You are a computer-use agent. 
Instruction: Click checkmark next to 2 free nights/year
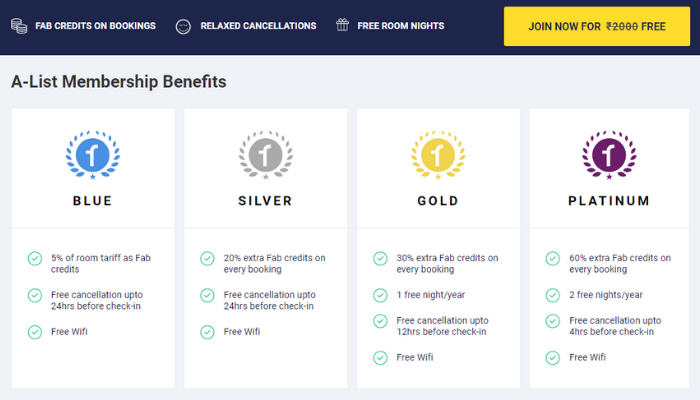coord(552,295)
